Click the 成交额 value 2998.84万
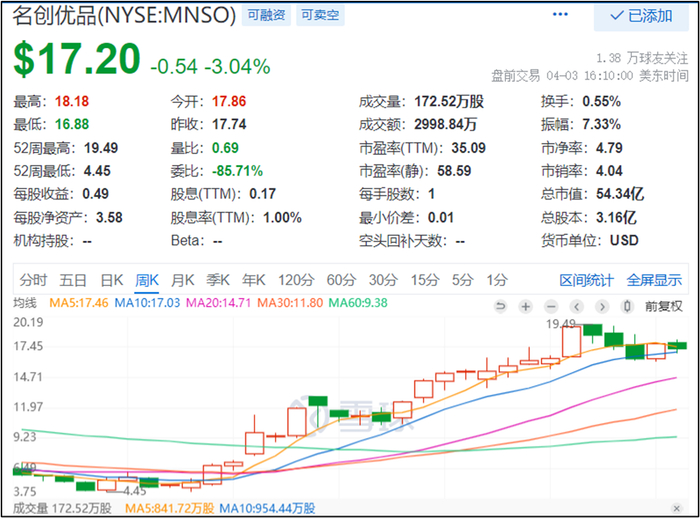The height and width of the screenshot is (518, 700). tap(446, 124)
